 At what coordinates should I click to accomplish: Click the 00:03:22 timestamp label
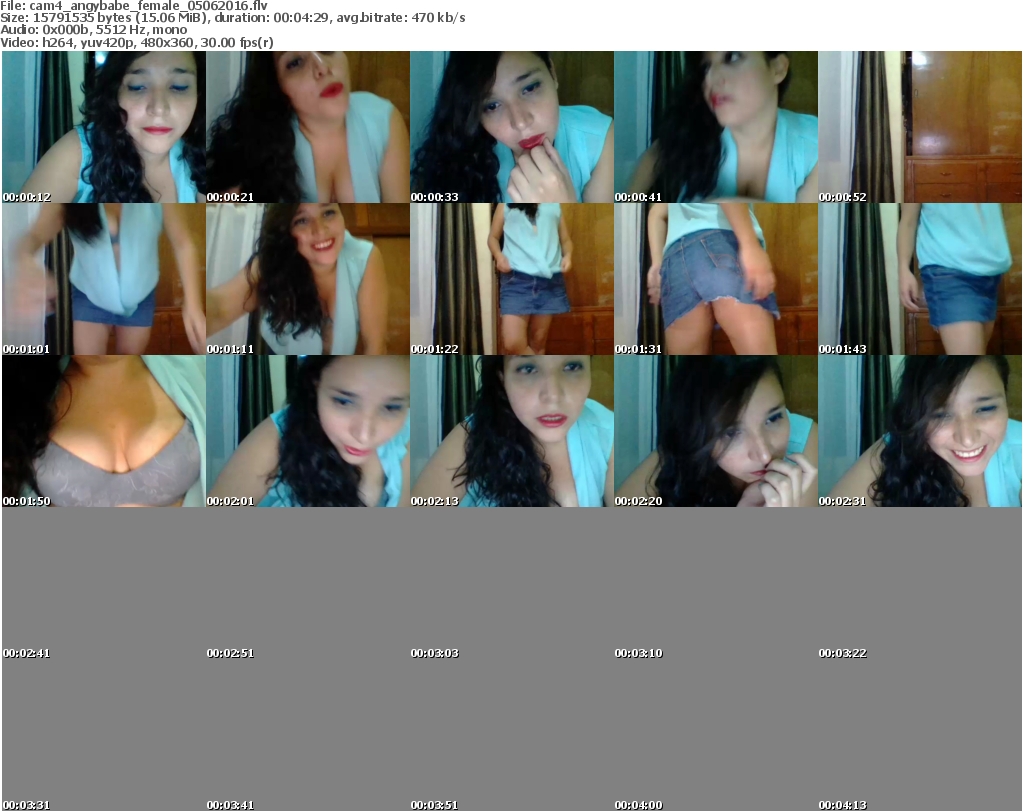coord(842,653)
